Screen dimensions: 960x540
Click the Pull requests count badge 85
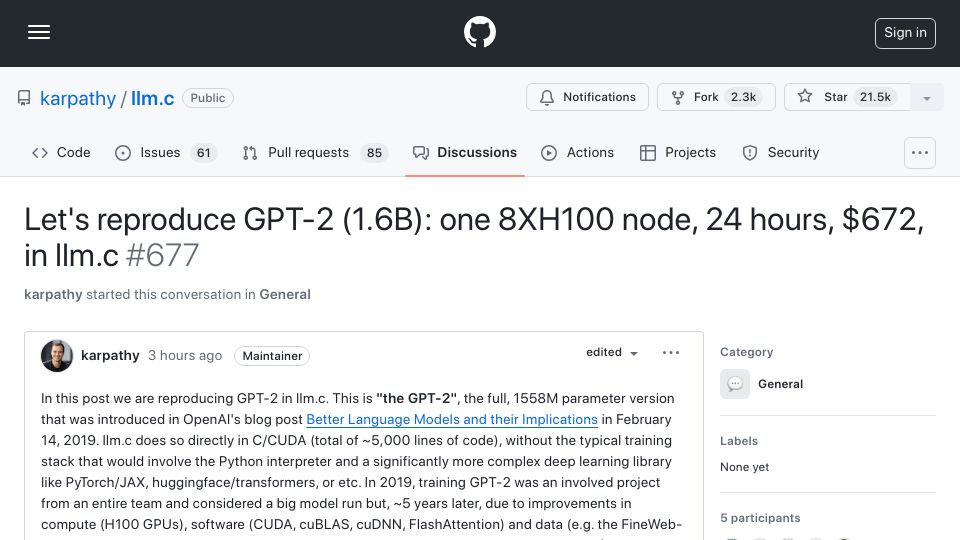point(374,153)
